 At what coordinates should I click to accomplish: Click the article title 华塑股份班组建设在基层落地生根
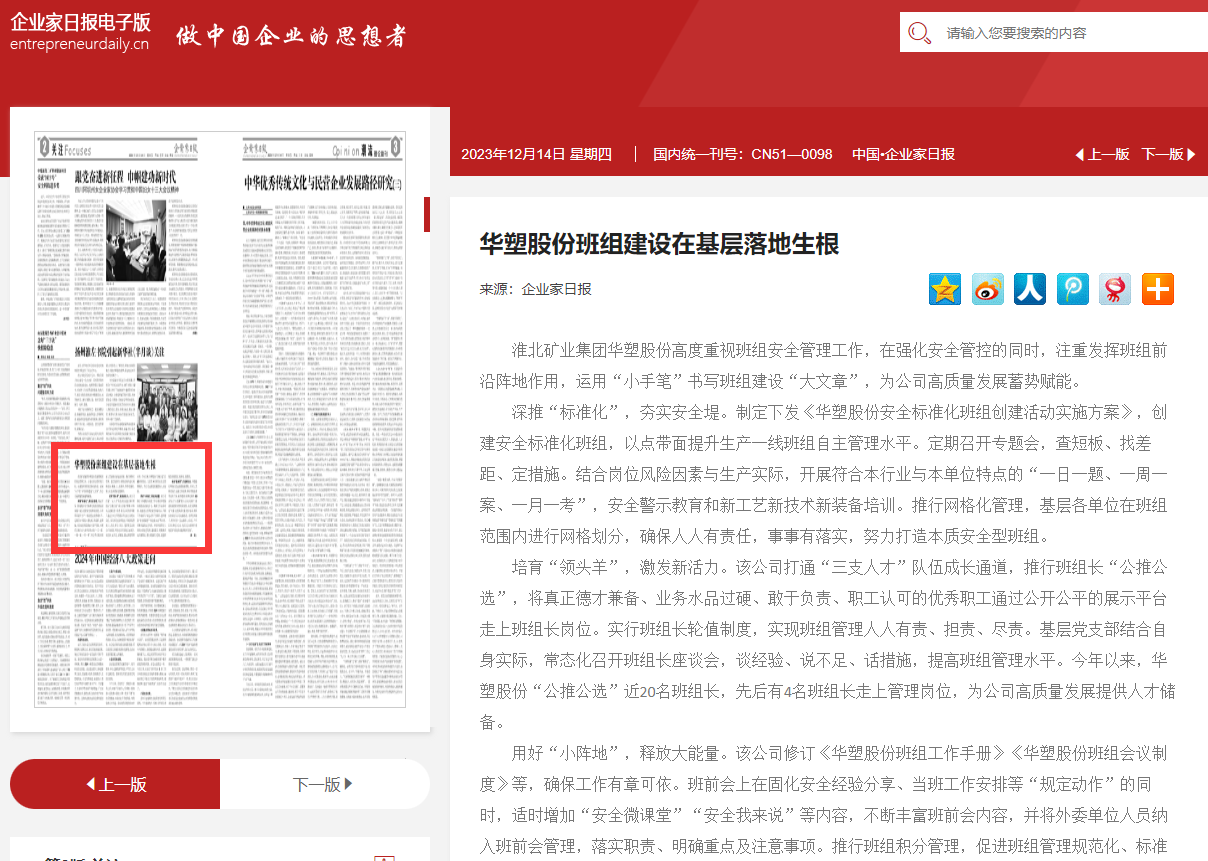coord(659,243)
